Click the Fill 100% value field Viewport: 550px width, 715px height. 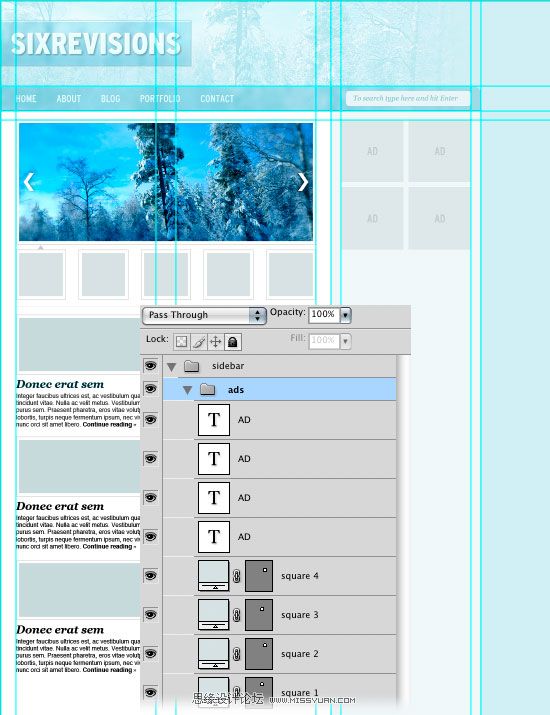(324, 341)
